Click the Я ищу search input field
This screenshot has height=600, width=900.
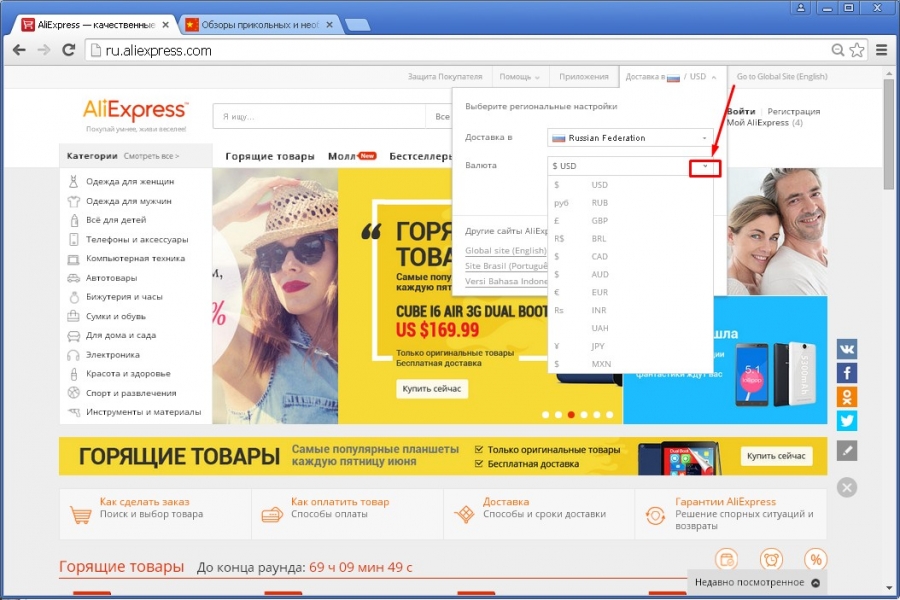click(319, 117)
